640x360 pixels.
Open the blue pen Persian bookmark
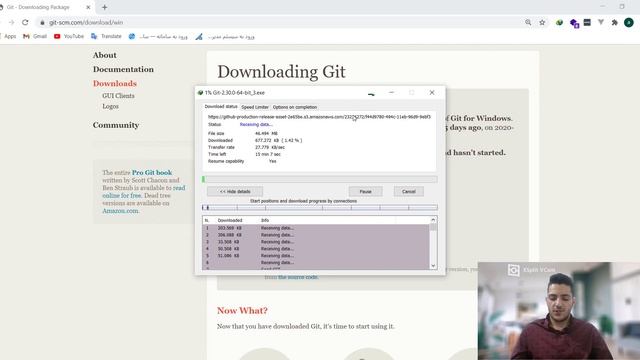coord(225,37)
